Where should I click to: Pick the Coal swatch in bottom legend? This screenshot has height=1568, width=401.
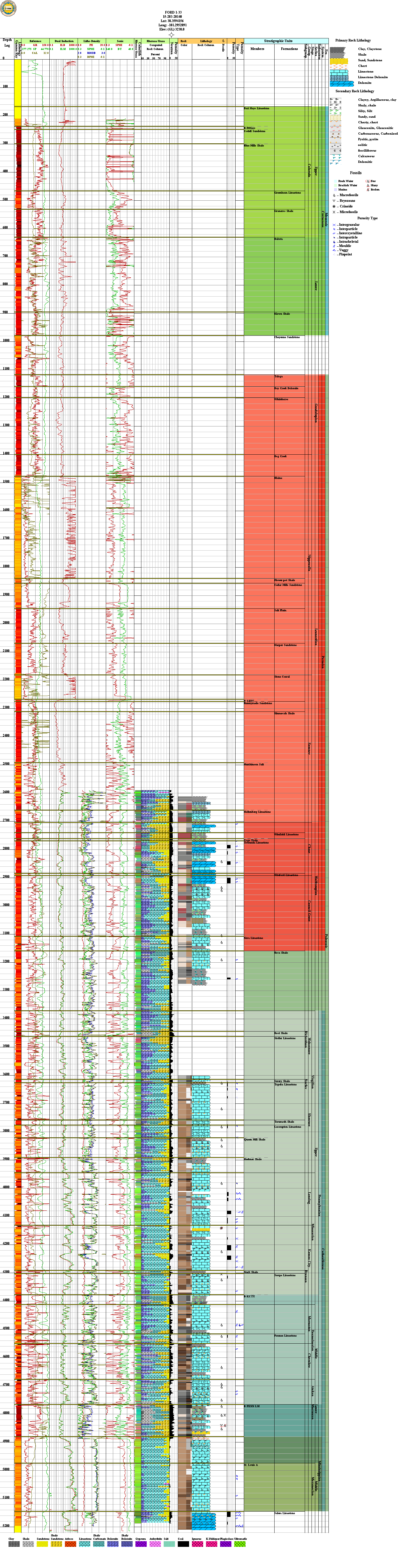(183, 1544)
